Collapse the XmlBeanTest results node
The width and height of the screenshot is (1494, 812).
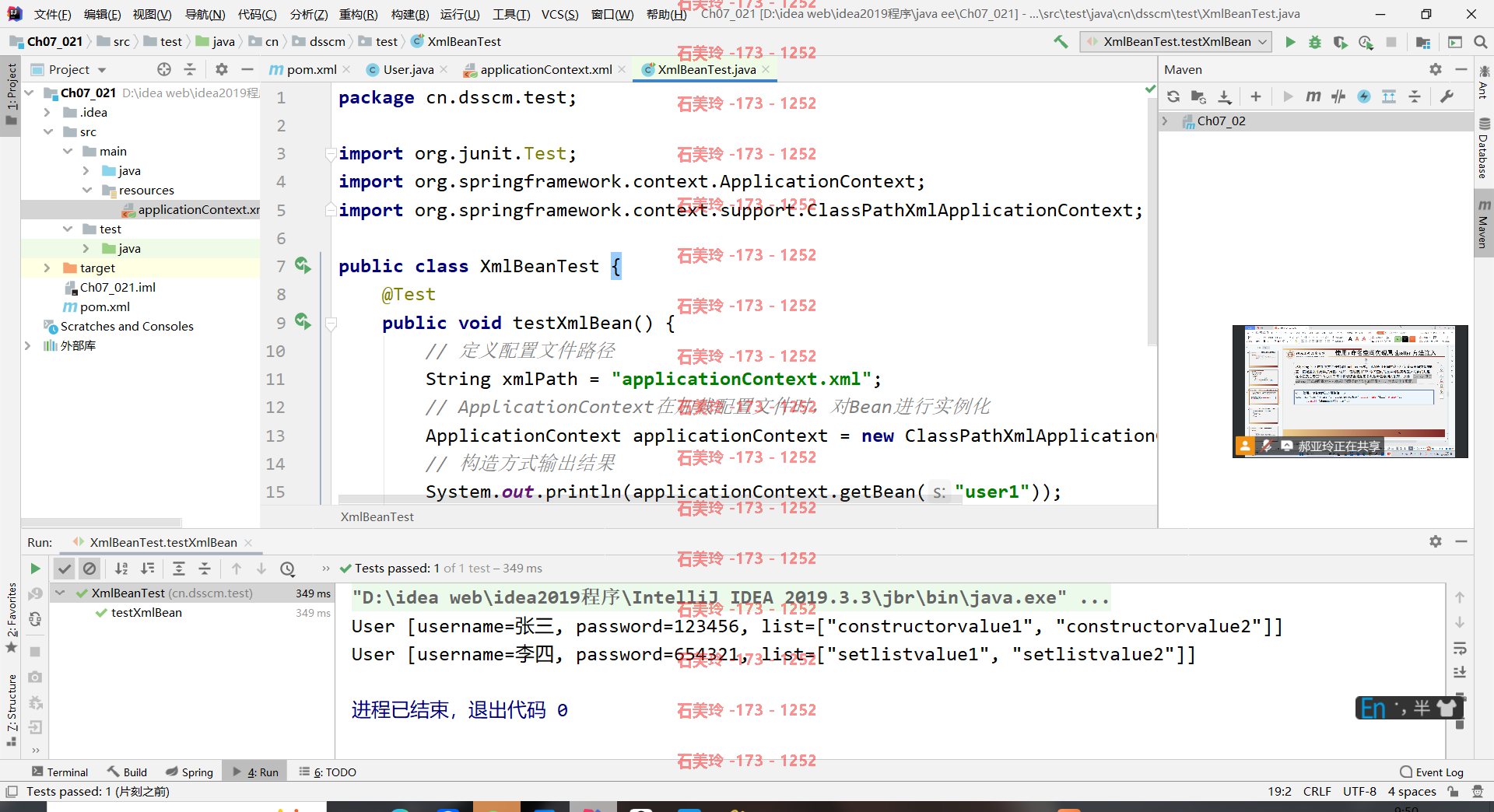(x=60, y=593)
